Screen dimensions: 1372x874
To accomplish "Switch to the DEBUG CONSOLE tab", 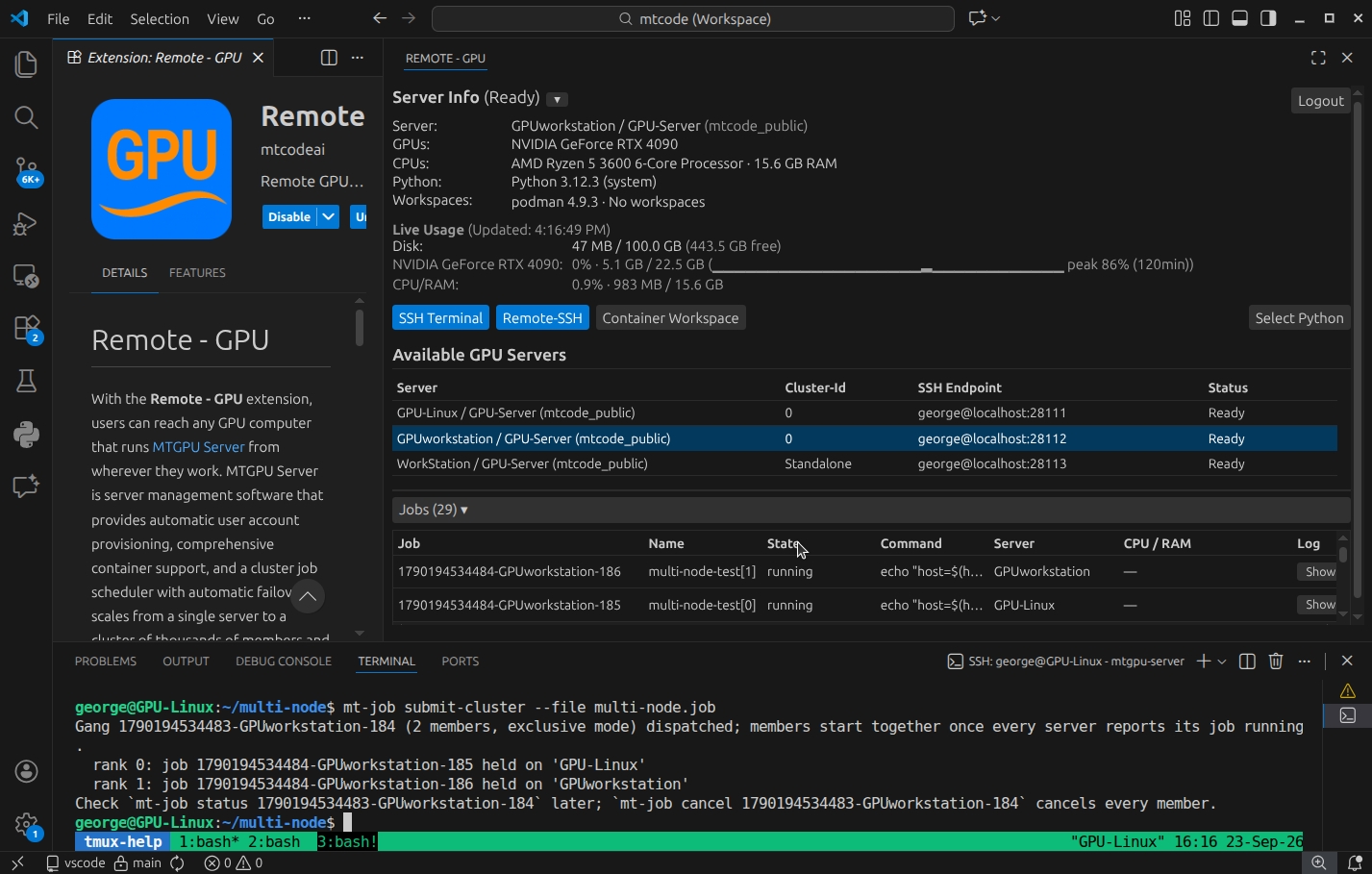I will [284, 662].
